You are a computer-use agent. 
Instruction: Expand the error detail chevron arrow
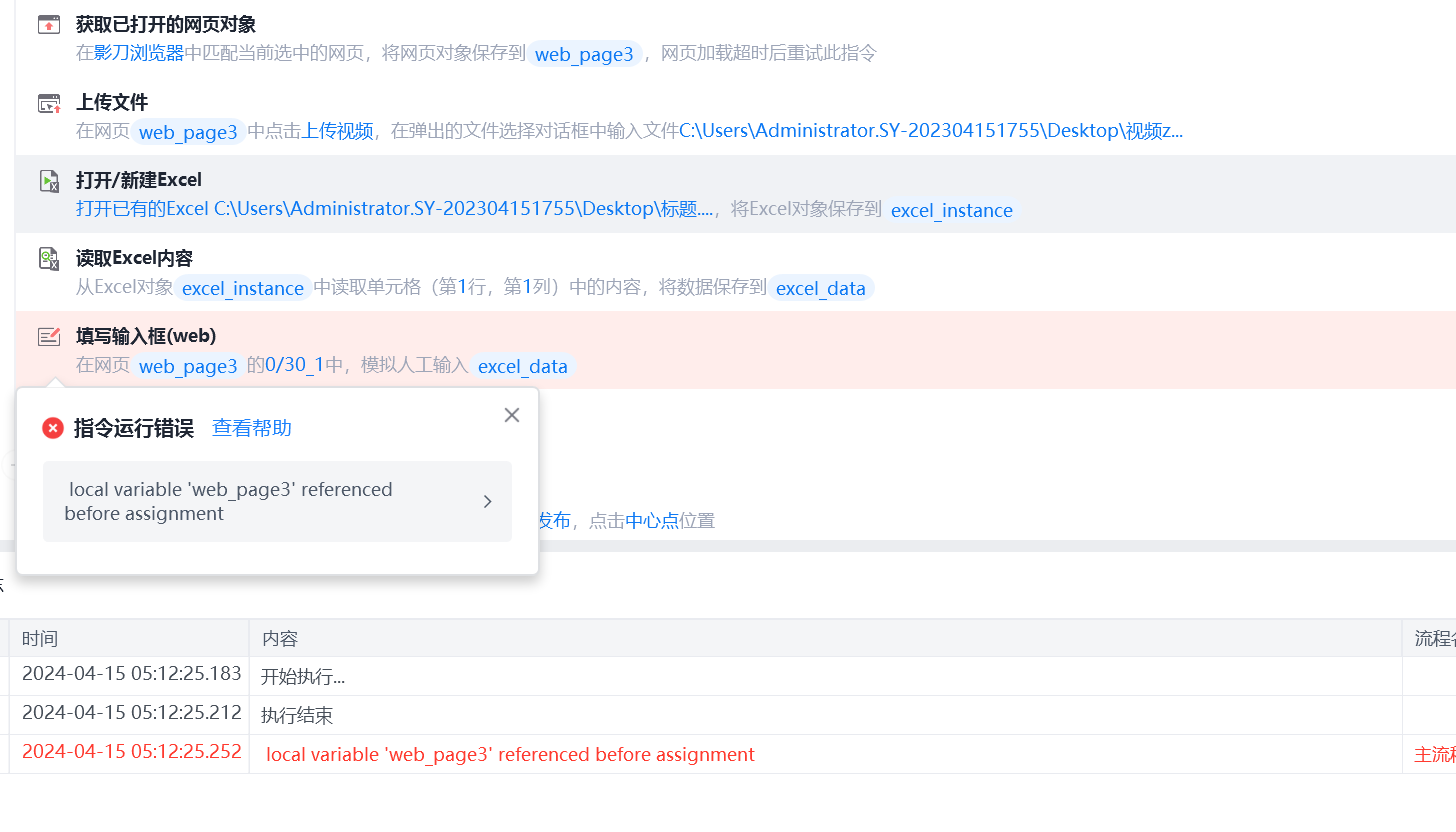click(487, 502)
